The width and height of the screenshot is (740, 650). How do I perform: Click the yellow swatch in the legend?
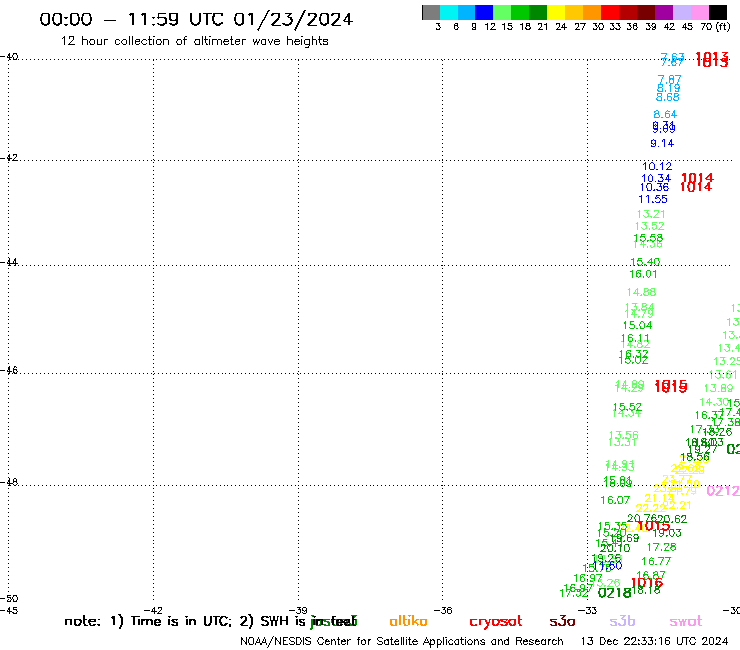coord(556,12)
